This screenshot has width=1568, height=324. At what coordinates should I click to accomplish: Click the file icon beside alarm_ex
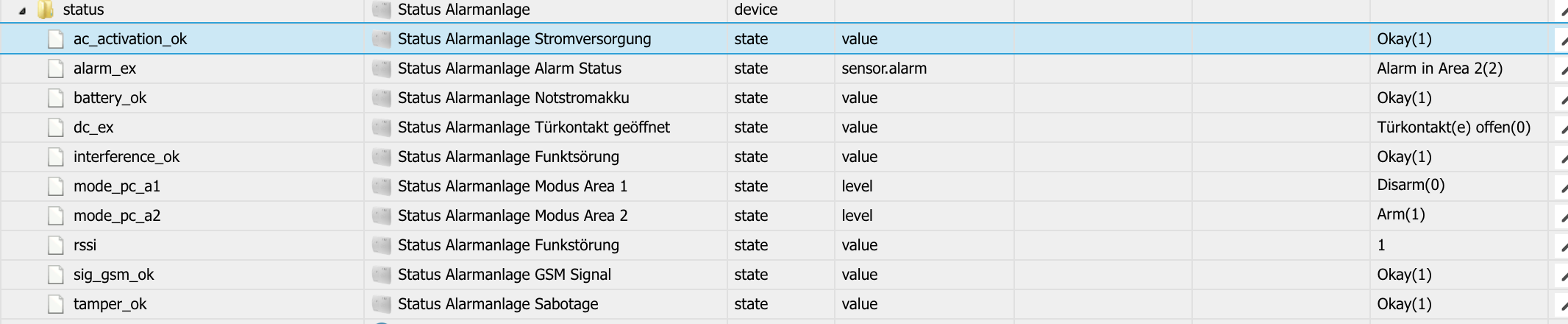(x=56, y=68)
